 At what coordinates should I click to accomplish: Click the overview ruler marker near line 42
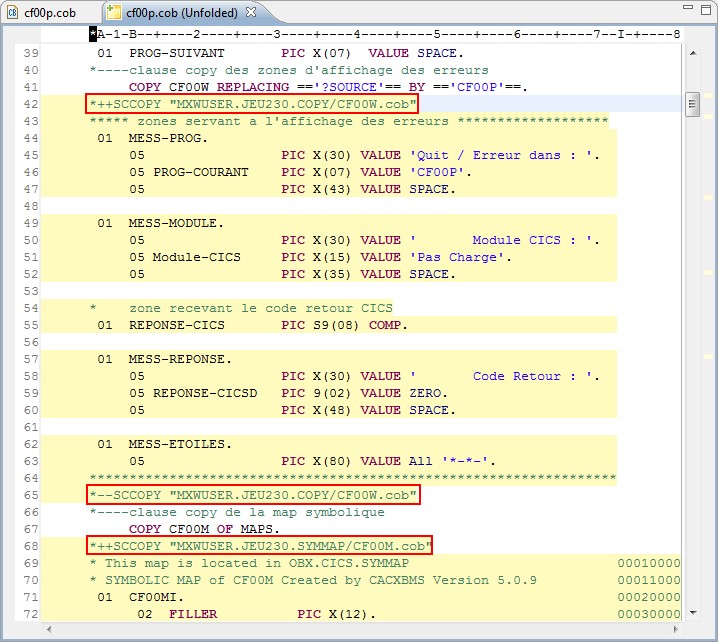tap(708, 96)
